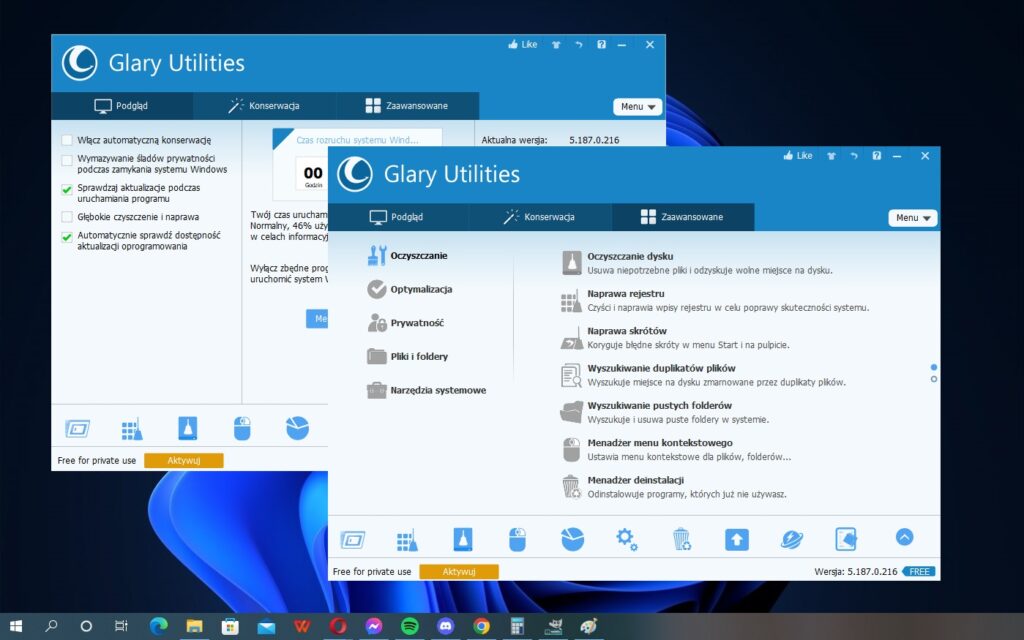Open 'Naprawa skrótów' tool
The image size is (1024, 640).
click(x=675, y=338)
